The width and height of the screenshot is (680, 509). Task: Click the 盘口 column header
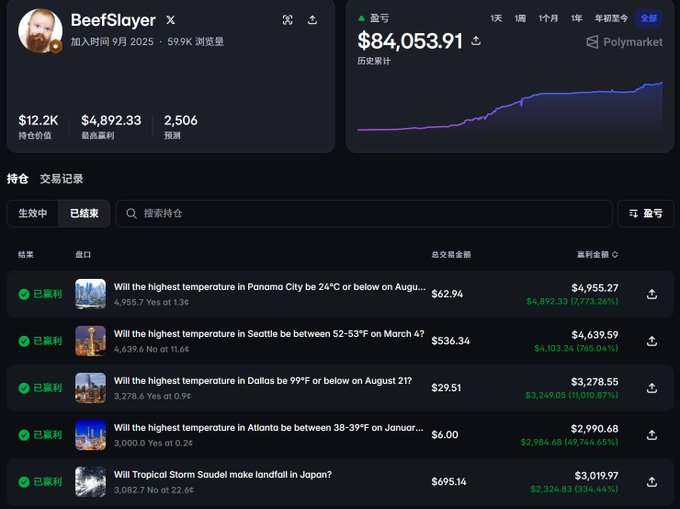pos(83,254)
